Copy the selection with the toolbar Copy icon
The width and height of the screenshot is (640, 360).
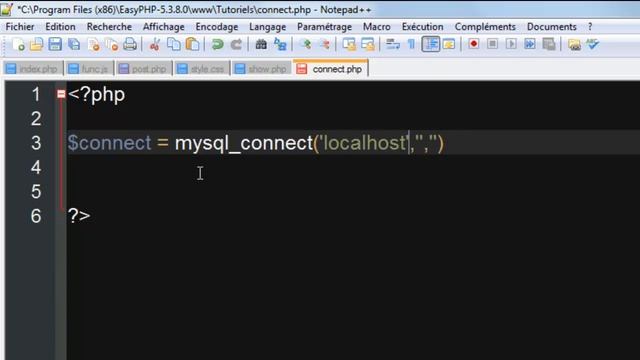point(174,44)
